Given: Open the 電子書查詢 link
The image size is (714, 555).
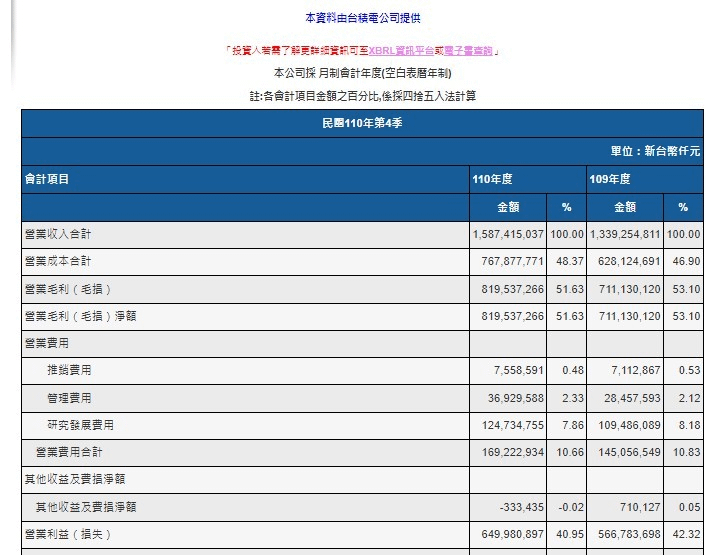Looking at the screenshot, I should click(x=461, y=51).
